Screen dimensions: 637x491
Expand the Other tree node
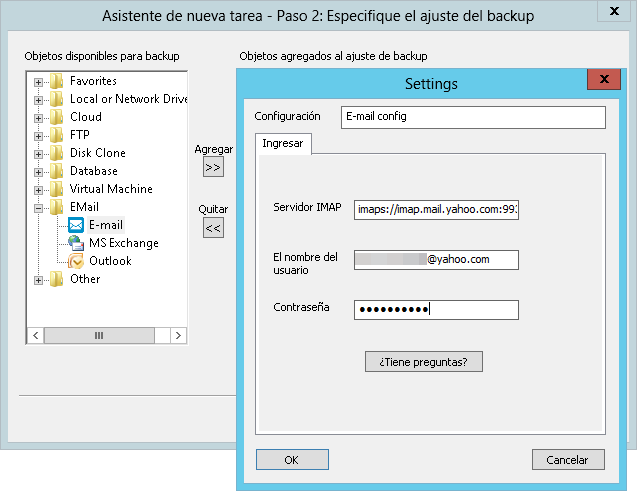39,279
